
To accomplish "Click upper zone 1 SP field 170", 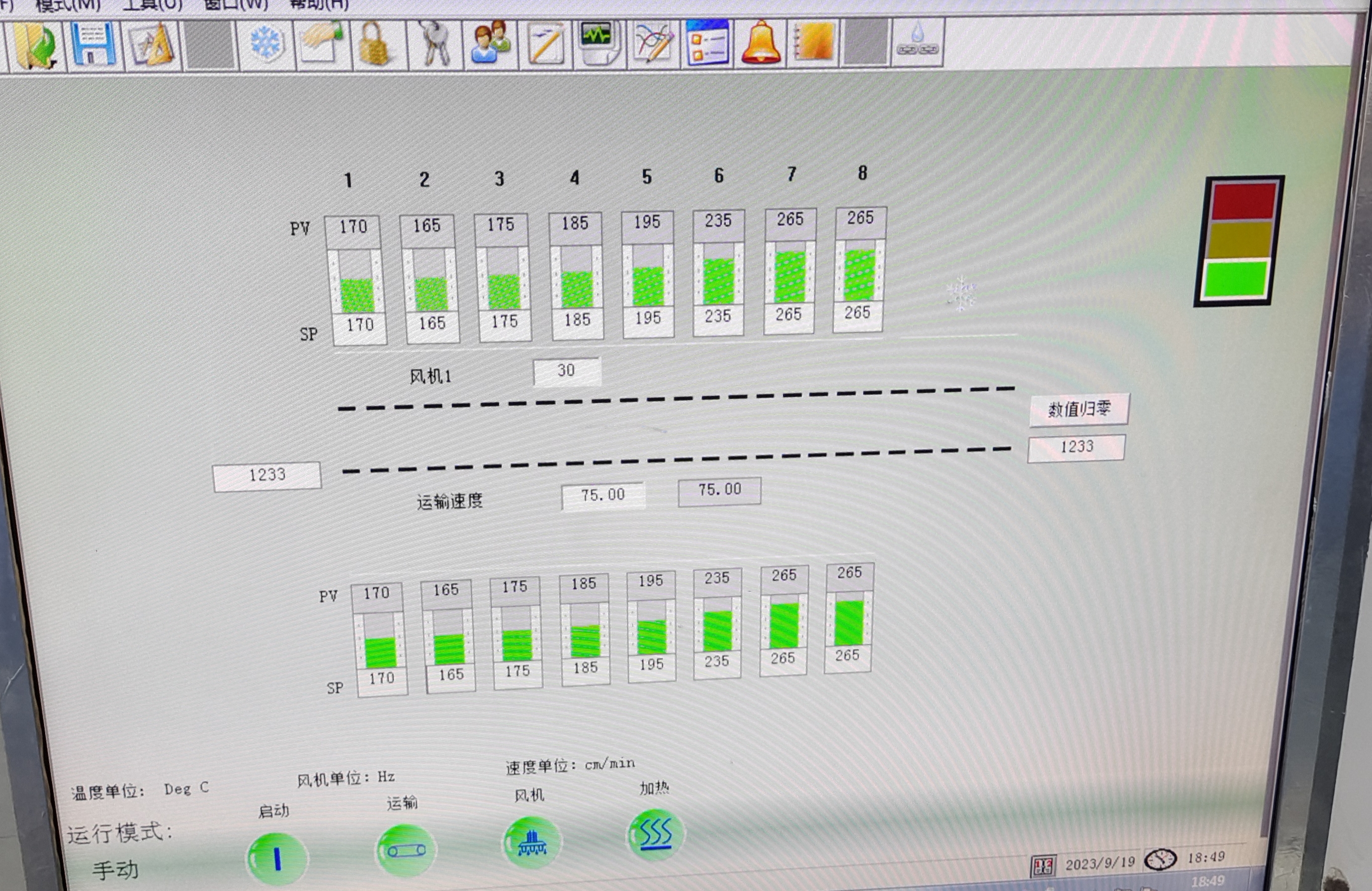I will click(x=360, y=326).
